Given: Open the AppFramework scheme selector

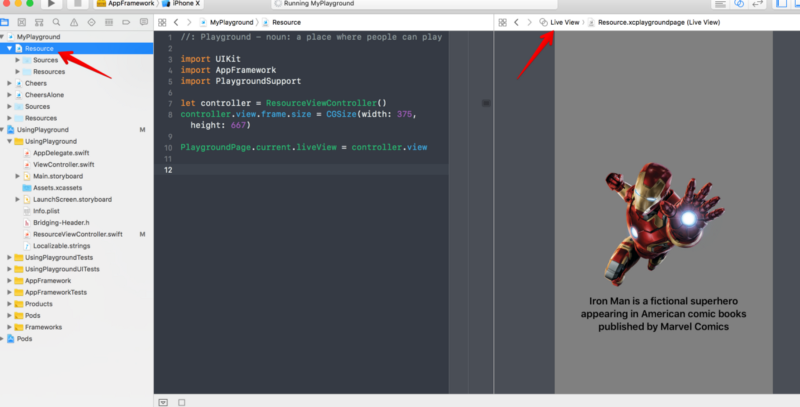Looking at the screenshot, I should tap(126, 4).
